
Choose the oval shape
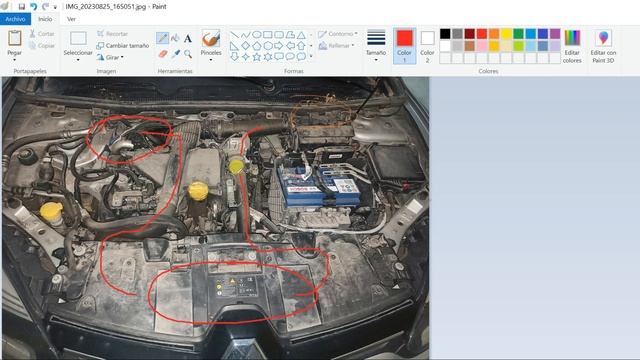click(257, 35)
